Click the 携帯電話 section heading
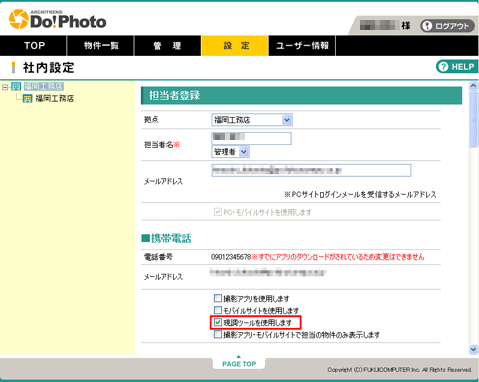Image resolution: width=479 pixels, height=382 pixels. coord(166,238)
